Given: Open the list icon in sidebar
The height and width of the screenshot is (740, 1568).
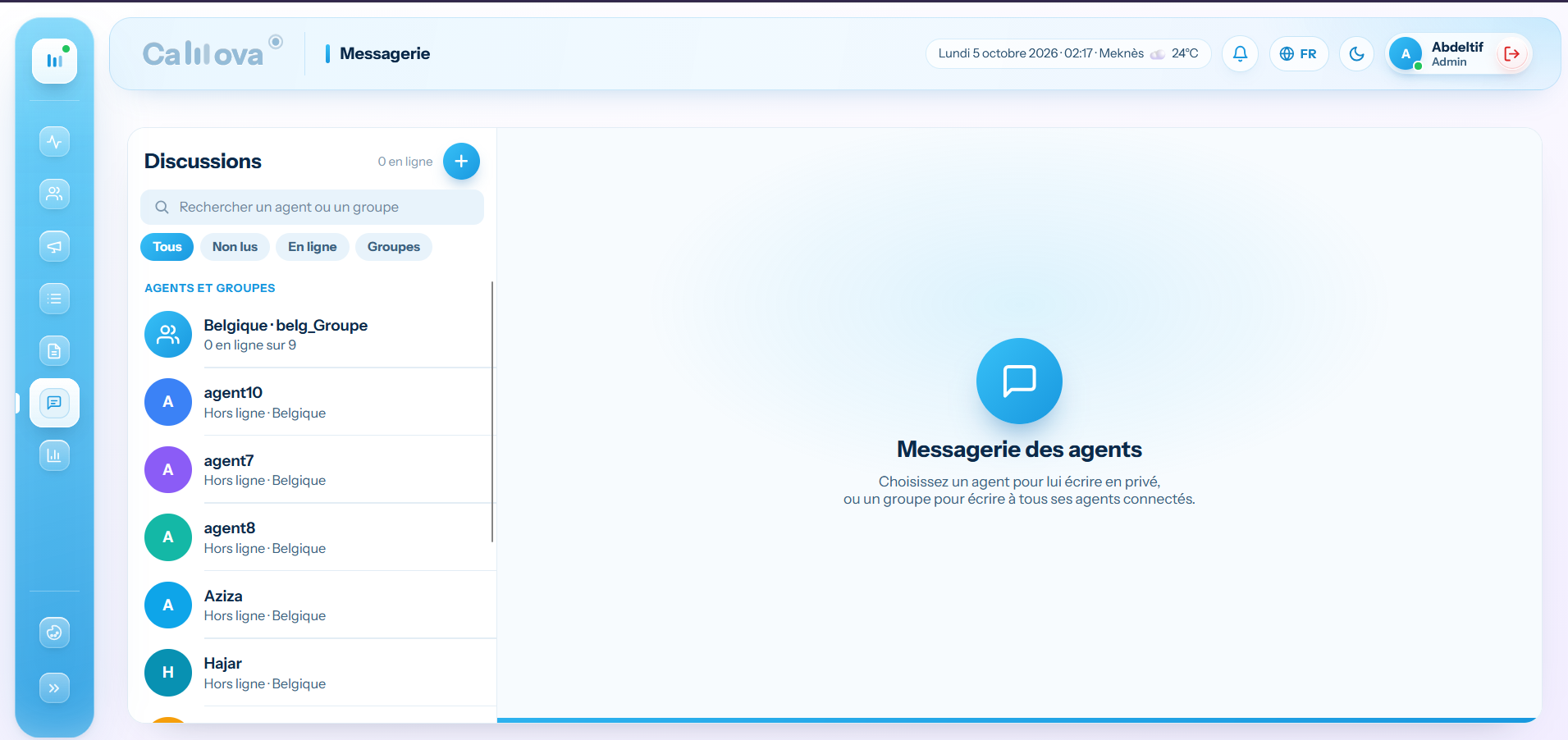Looking at the screenshot, I should [x=54, y=299].
